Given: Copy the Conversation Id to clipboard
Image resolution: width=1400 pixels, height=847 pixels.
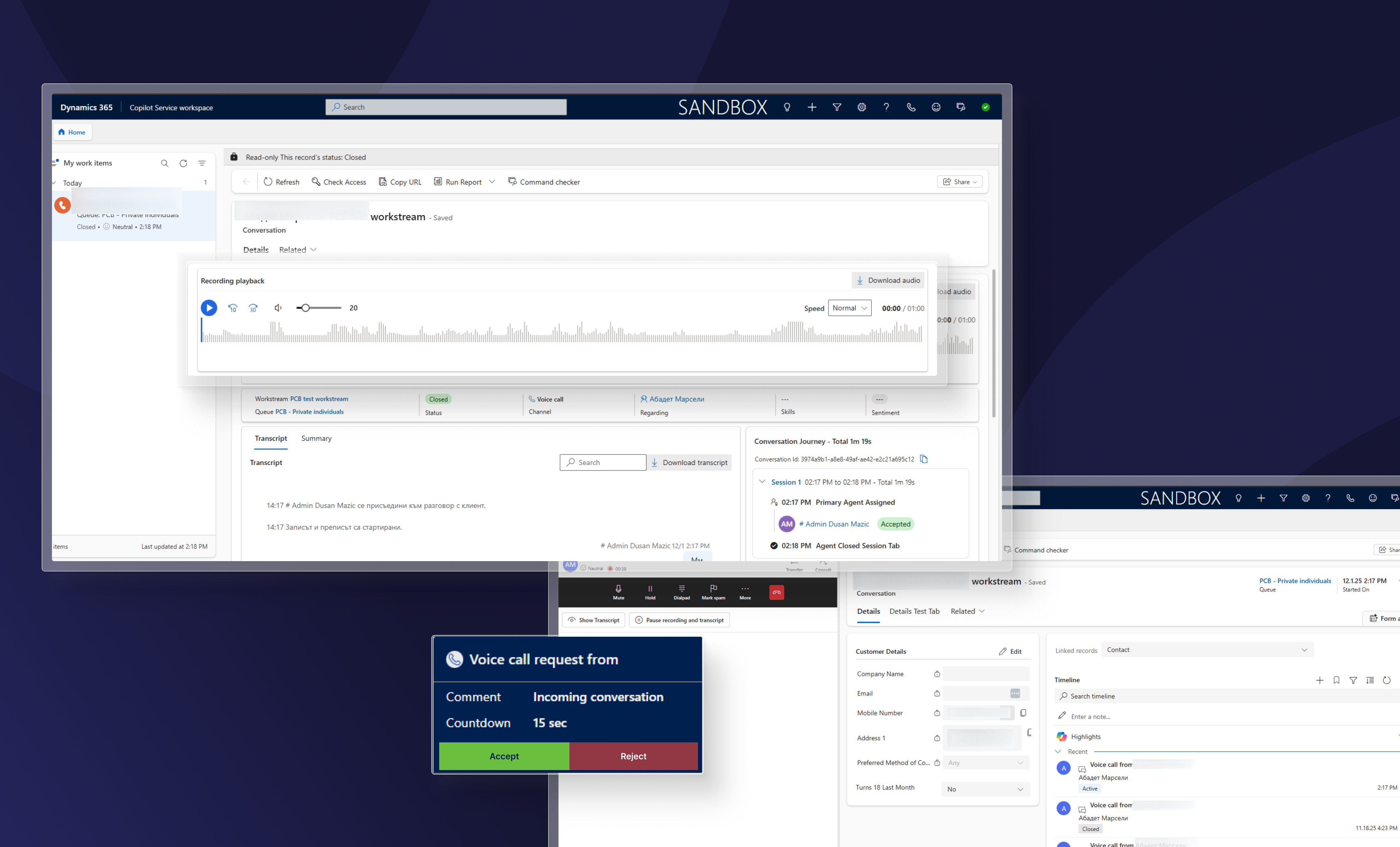Looking at the screenshot, I should click(923, 459).
